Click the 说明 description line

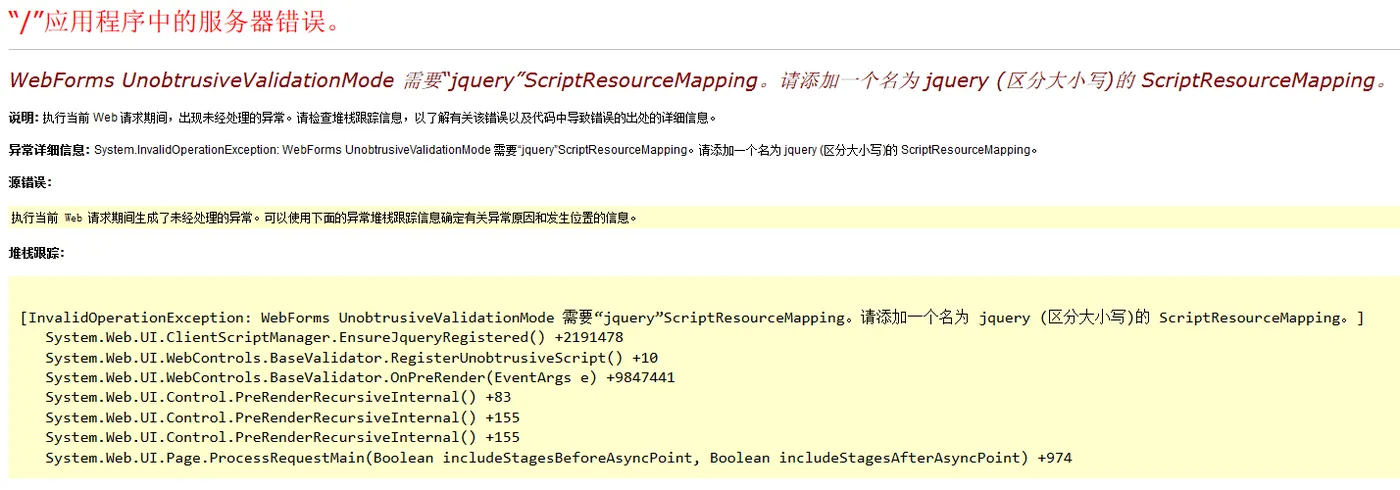click(x=363, y=117)
